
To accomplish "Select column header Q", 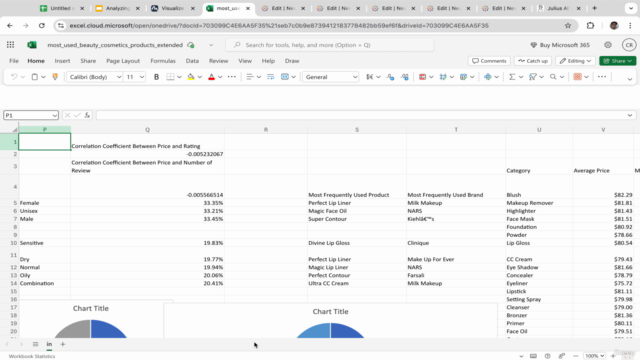I will point(147,129).
